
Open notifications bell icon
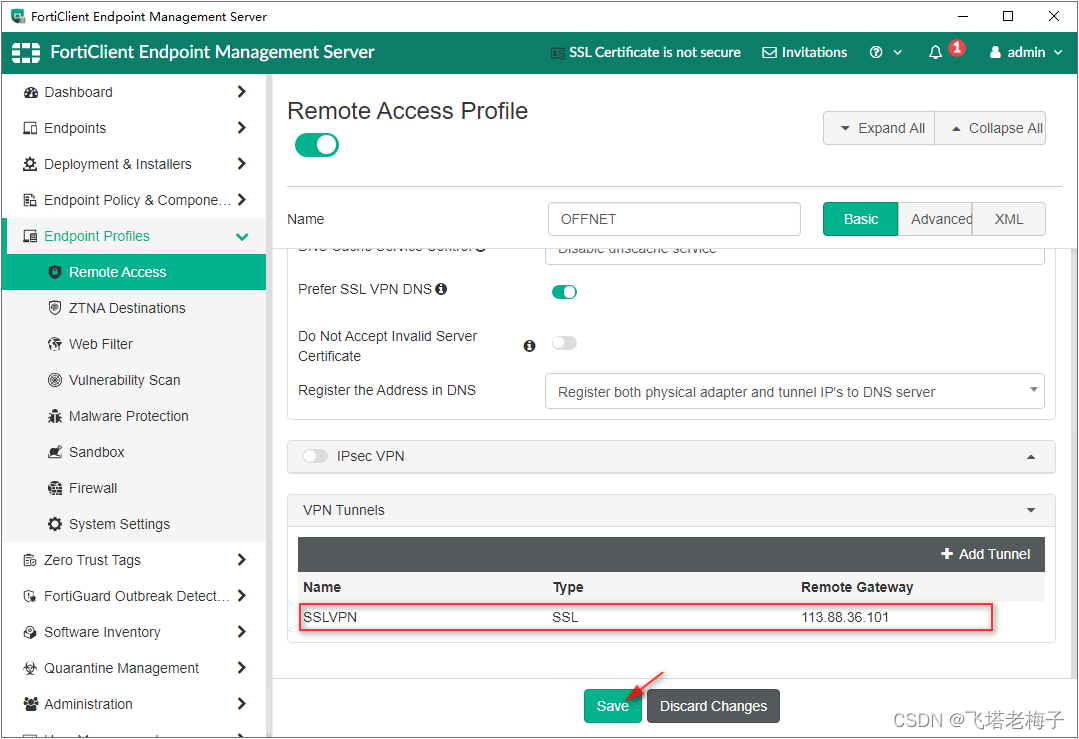click(x=935, y=52)
